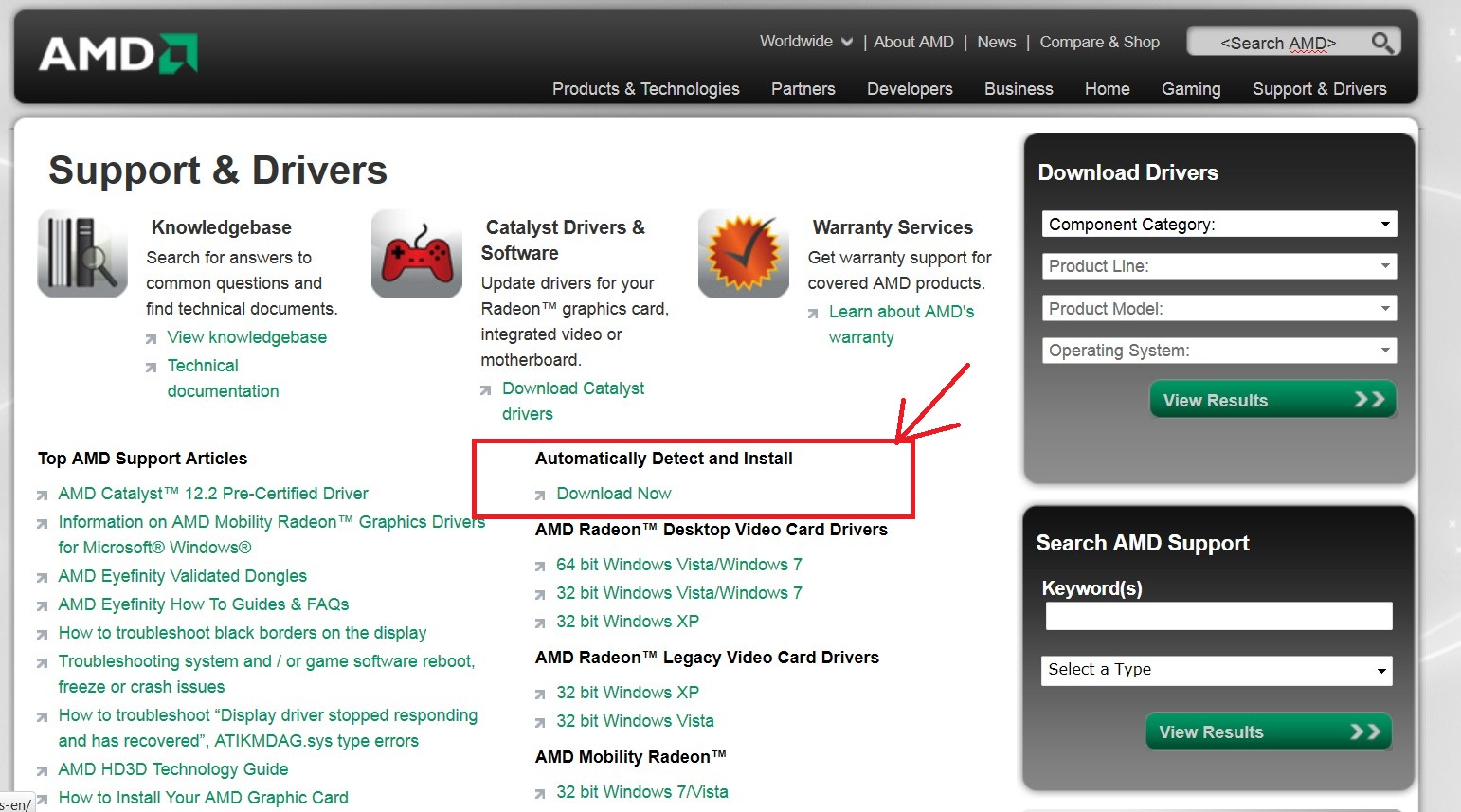
Task: Click Download Catalyst drivers link
Action: pyautogui.click(x=573, y=401)
